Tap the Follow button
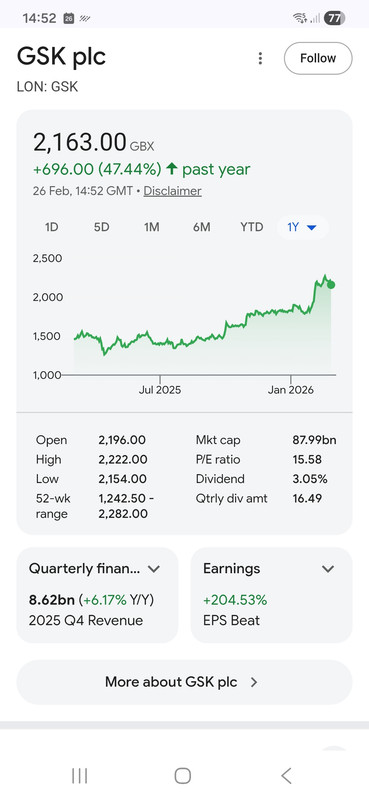This screenshot has width=369, height=800. tap(318, 58)
